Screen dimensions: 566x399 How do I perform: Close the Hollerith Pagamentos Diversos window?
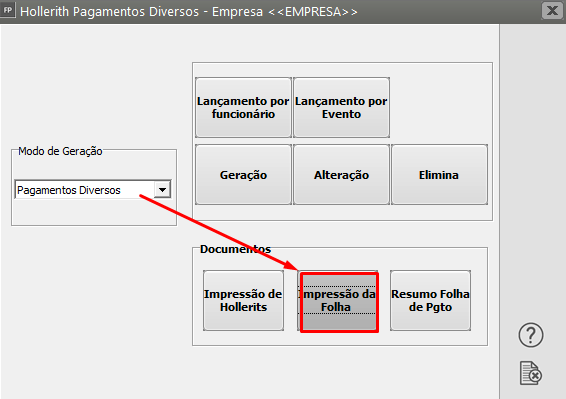[552, 10]
